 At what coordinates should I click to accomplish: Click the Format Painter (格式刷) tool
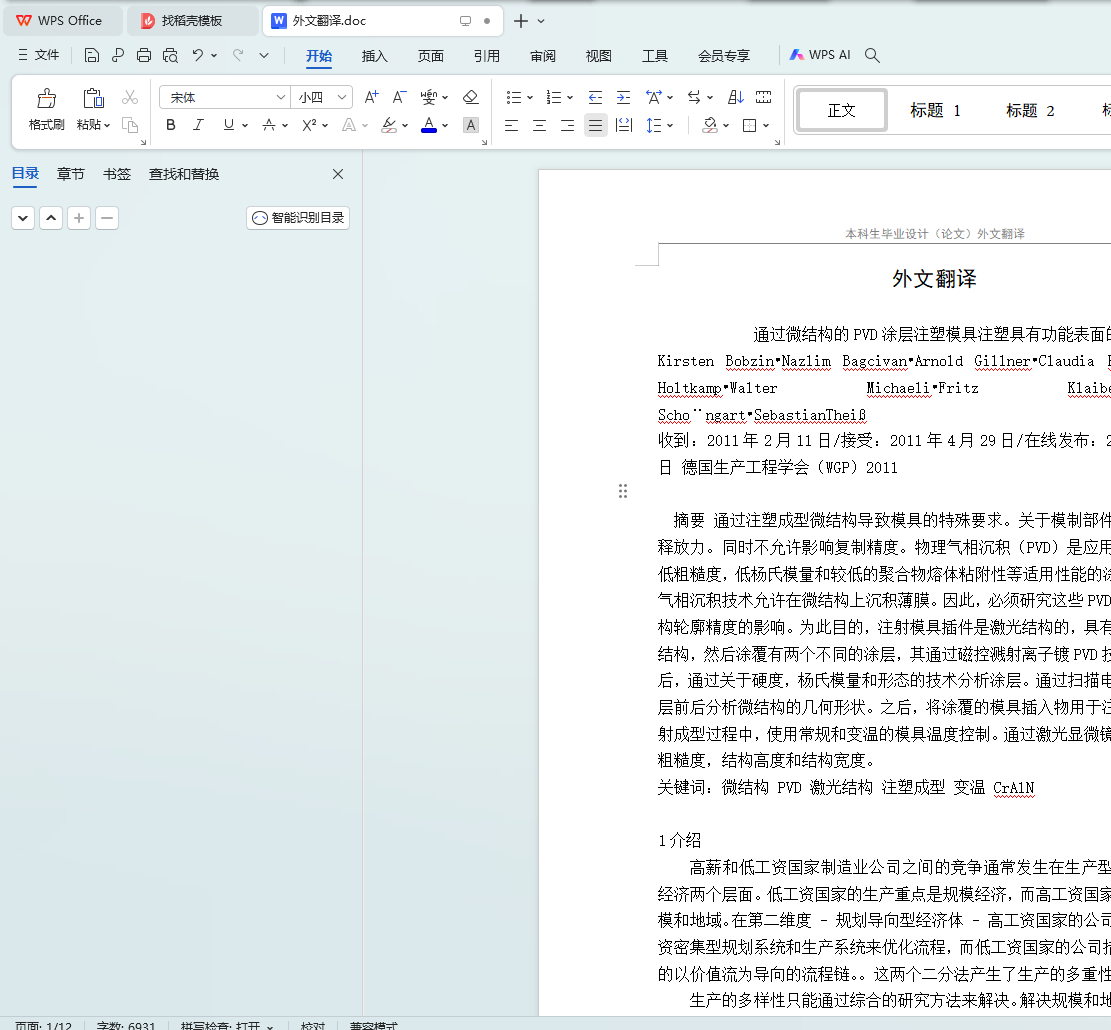pyautogui.click(x=47, y=110)
